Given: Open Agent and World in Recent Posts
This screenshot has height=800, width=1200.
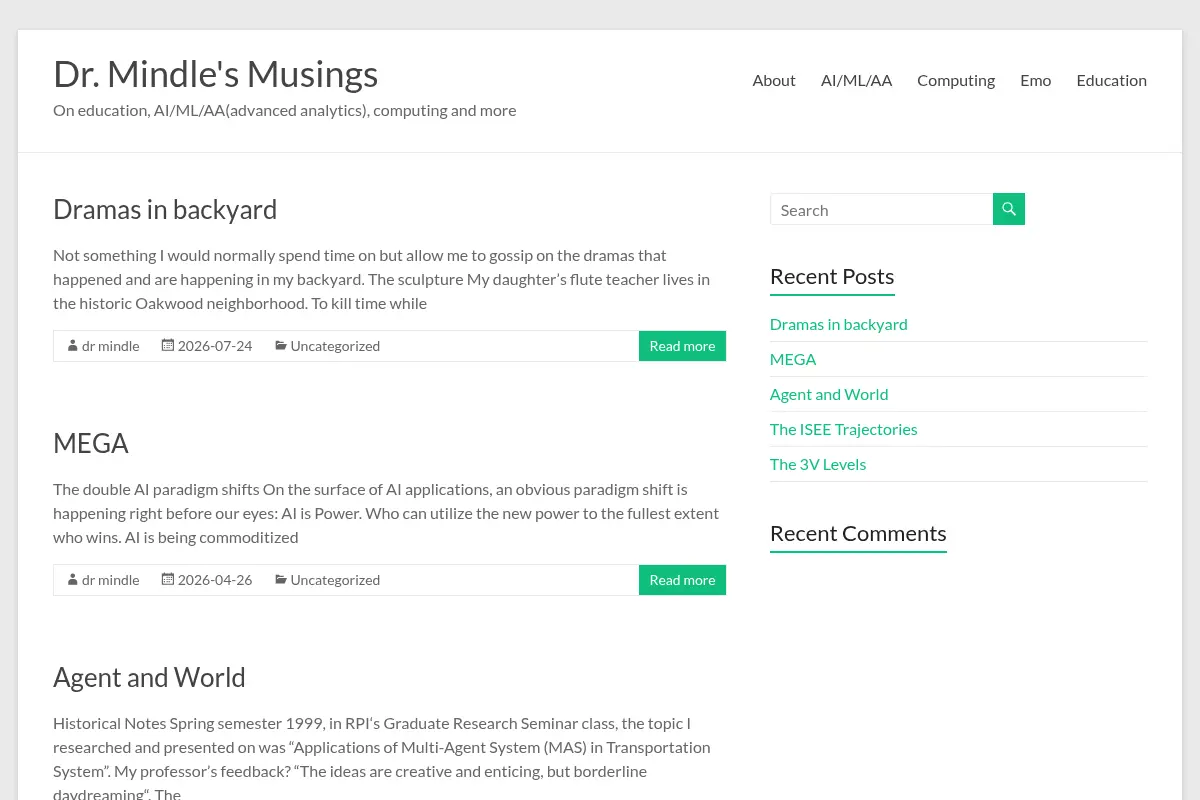Looking at the screenshot, I should click(829, 394).
